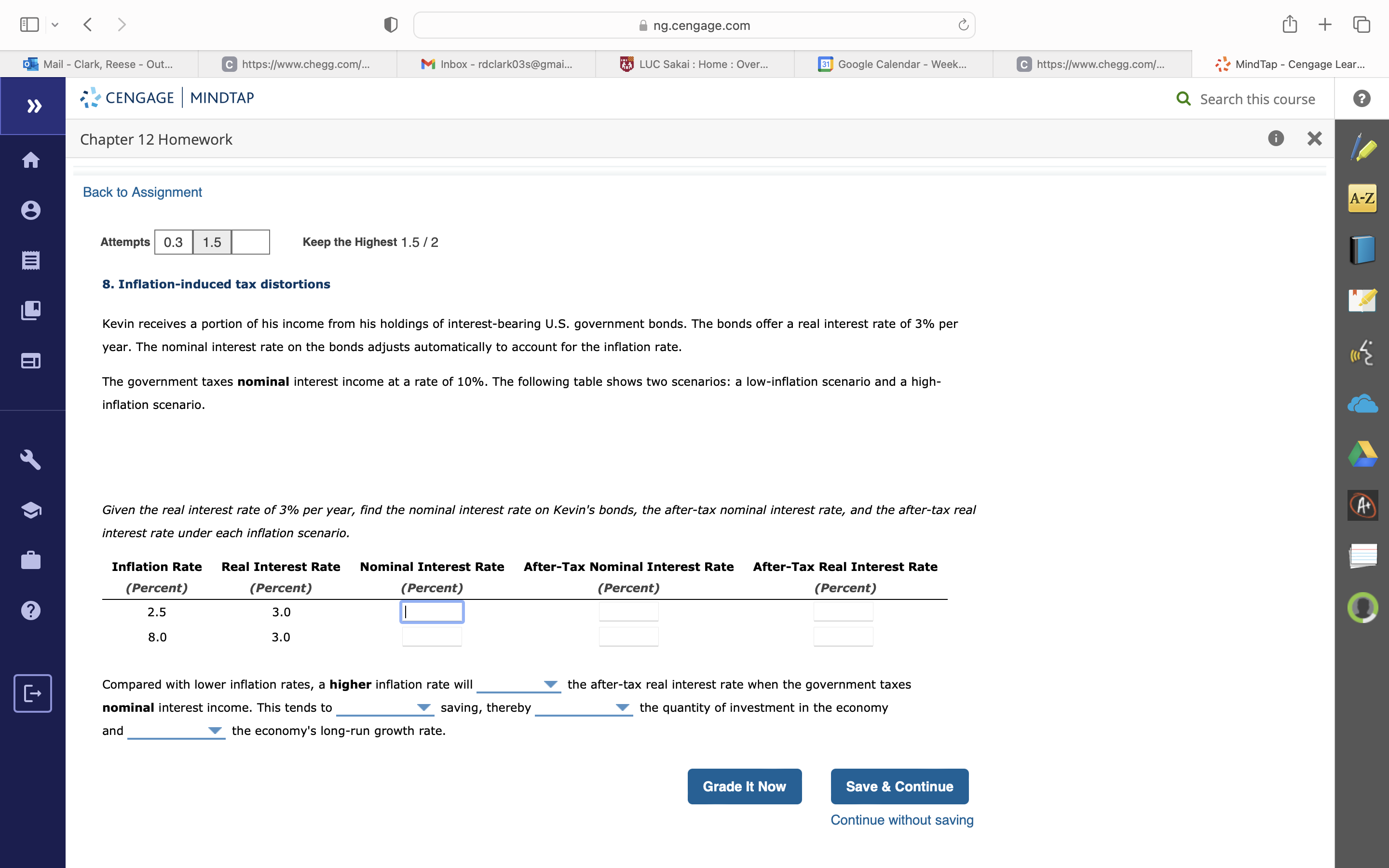The image size is (1389, 868).
Task: Select the 1.5 attempt score box
Action: point(212,242)
